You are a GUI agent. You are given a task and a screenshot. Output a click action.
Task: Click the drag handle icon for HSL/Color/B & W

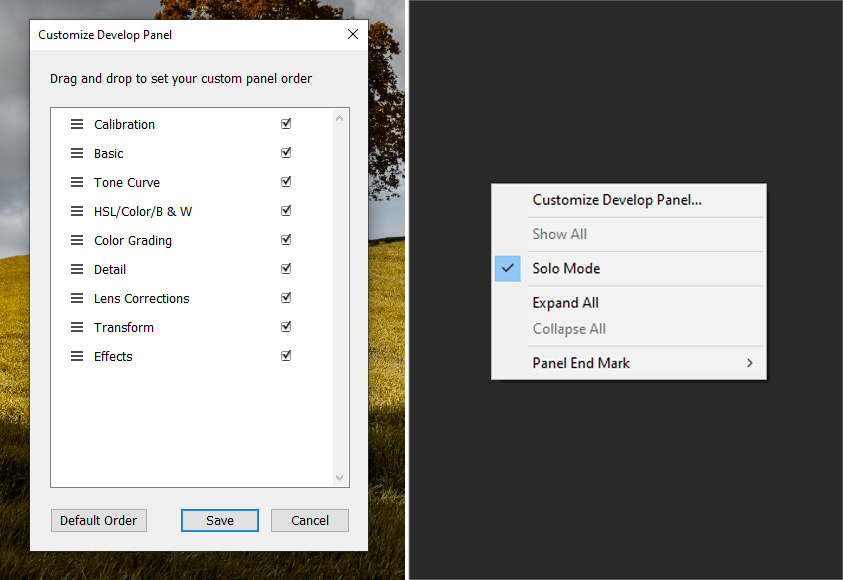coord(77,211)
